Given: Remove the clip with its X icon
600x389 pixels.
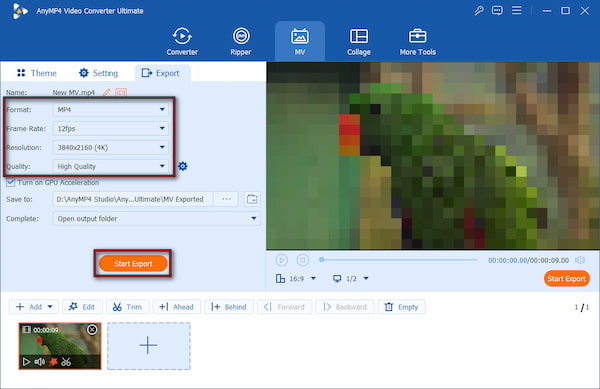Looking at the screenshot, I should click(x=92, y=329).
